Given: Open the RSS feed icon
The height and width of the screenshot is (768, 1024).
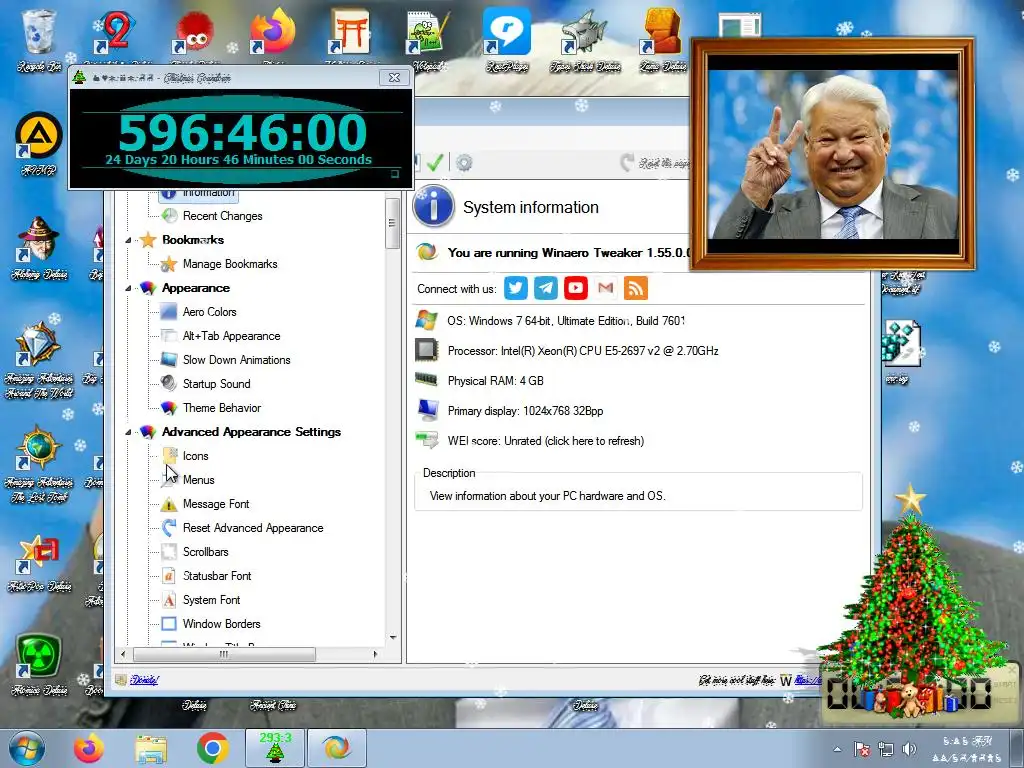Looking at the screenshot, I should click(x=635, y=288).
